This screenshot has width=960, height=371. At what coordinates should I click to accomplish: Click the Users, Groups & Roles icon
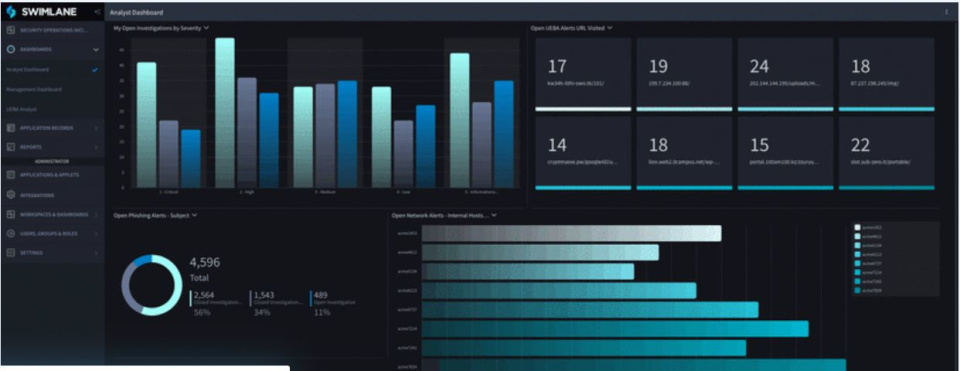pos(10,233)
